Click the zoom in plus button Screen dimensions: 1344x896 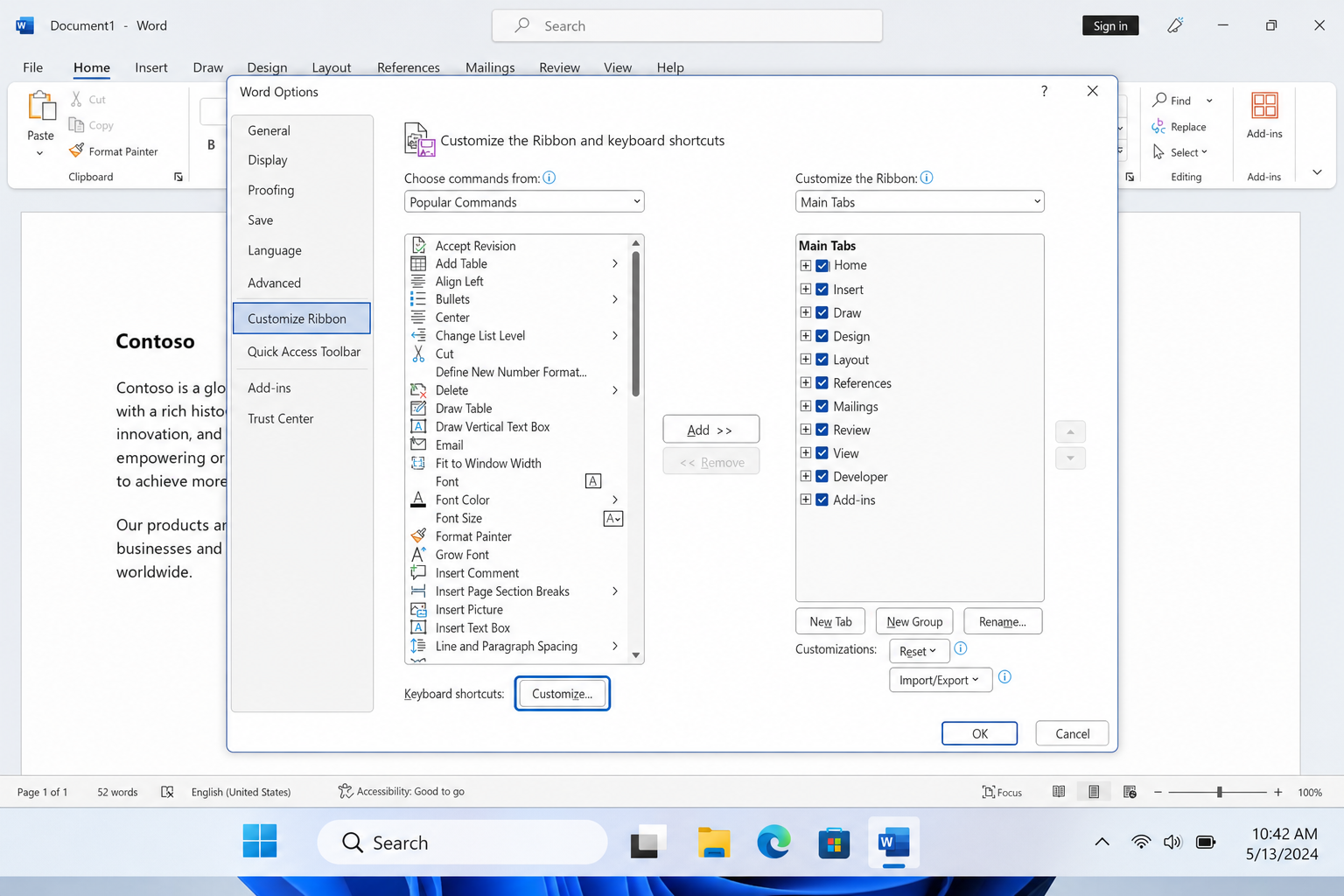pos(1278,792)
